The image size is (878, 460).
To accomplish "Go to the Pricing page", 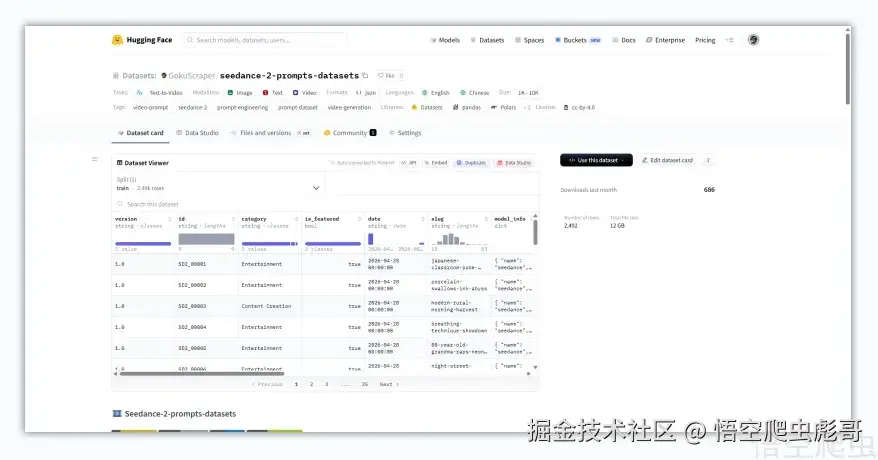I will coord(705,40).
